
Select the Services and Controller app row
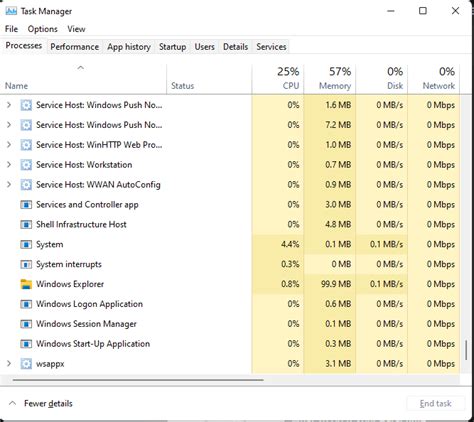click(230, 204)
